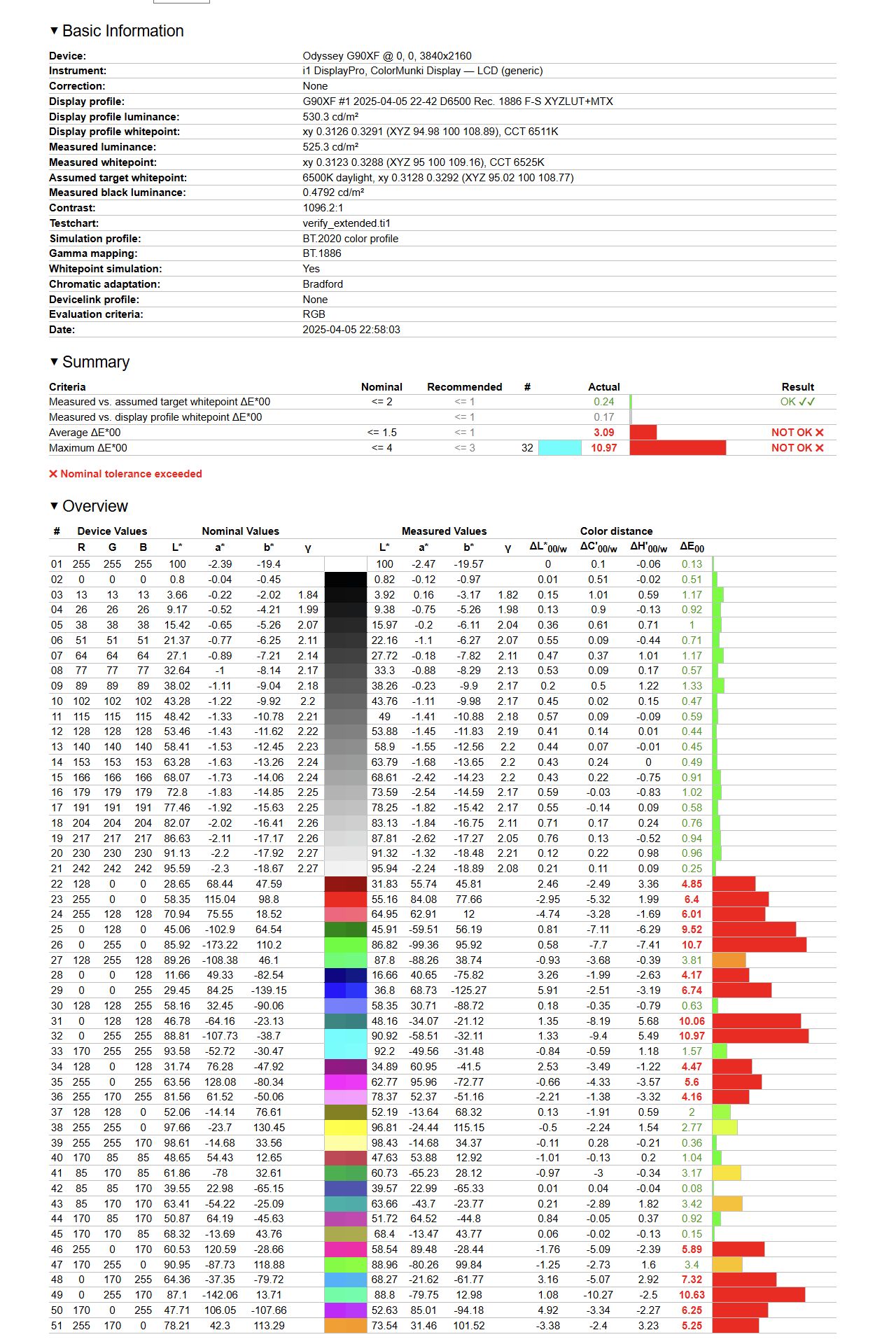The width and height of the screenshot is (896, 1344).
Task: Click the testchart name 'verify_extended.ti1'
Action: pyautogui.click(x=346, y=223)
